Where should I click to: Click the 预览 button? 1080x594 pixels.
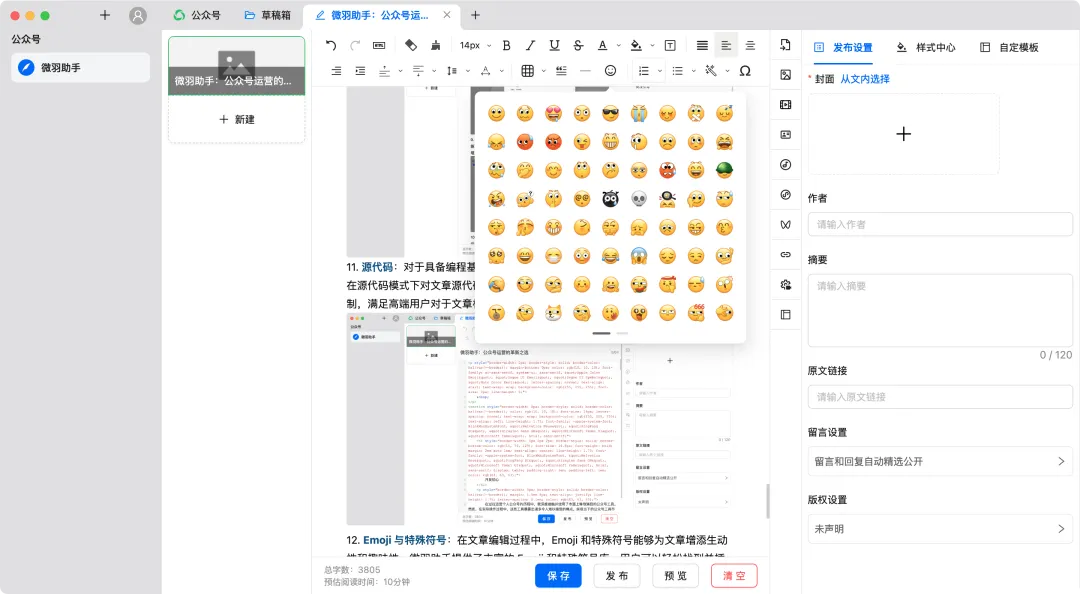pyautogui.click(x=675, y=575)
